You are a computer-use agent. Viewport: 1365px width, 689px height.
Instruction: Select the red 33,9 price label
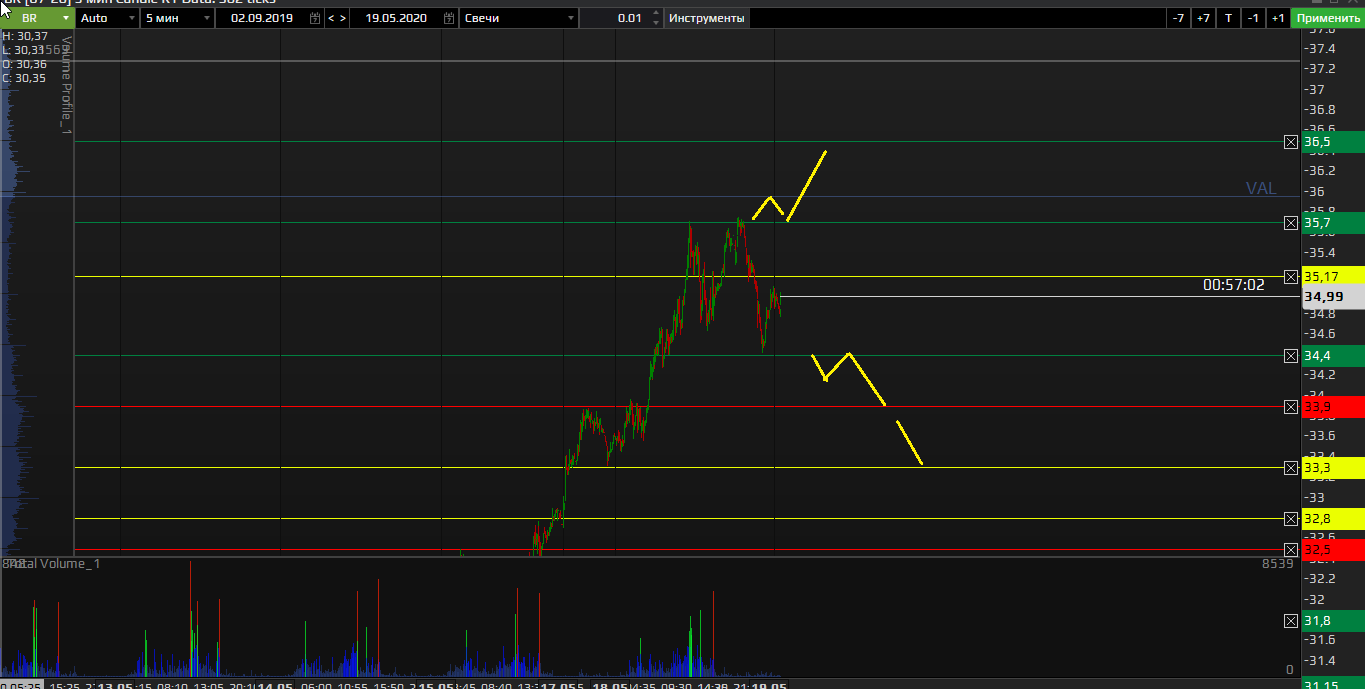(x=1333, y=406)
